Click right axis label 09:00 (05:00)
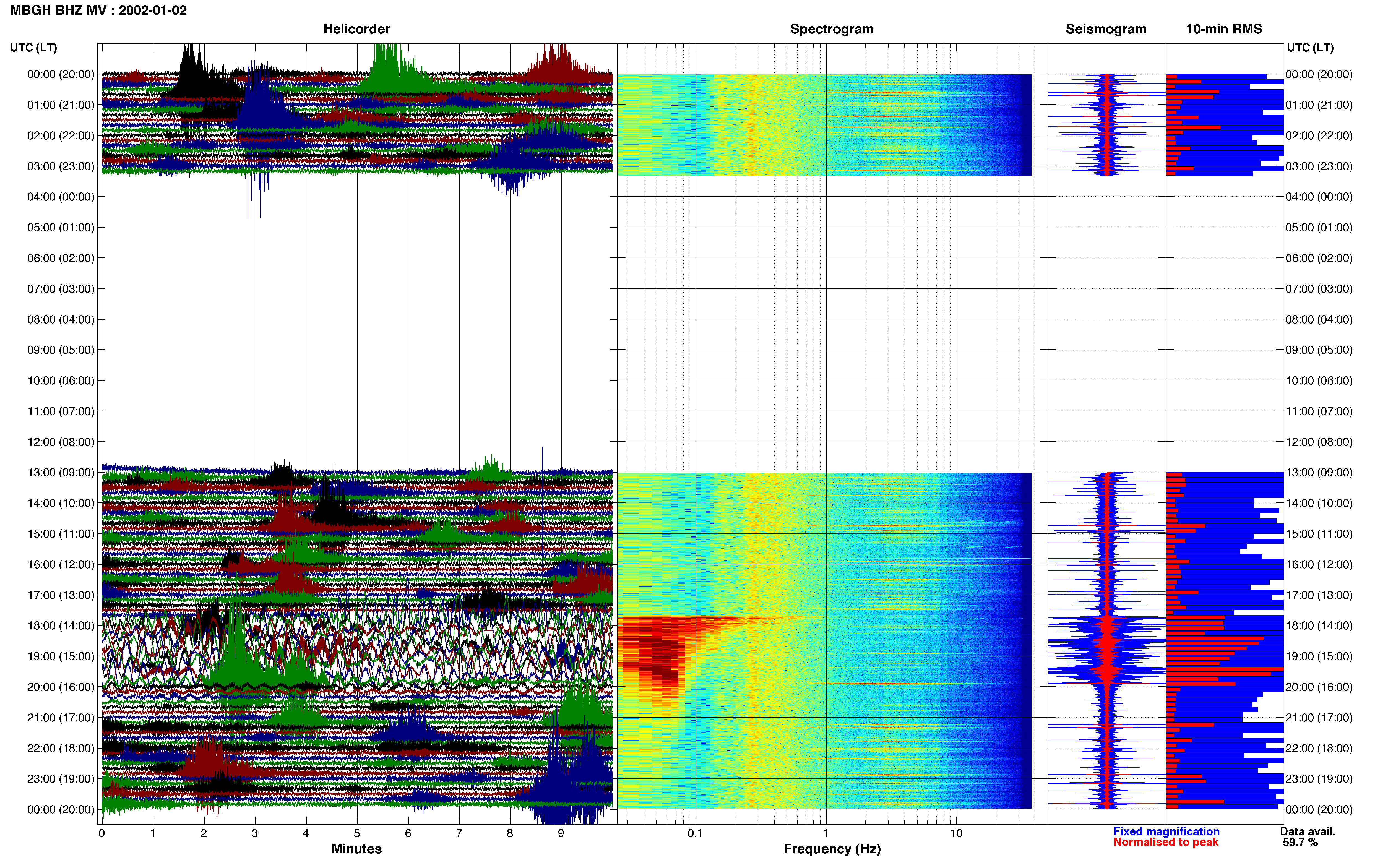 [x=1319, y=350]
